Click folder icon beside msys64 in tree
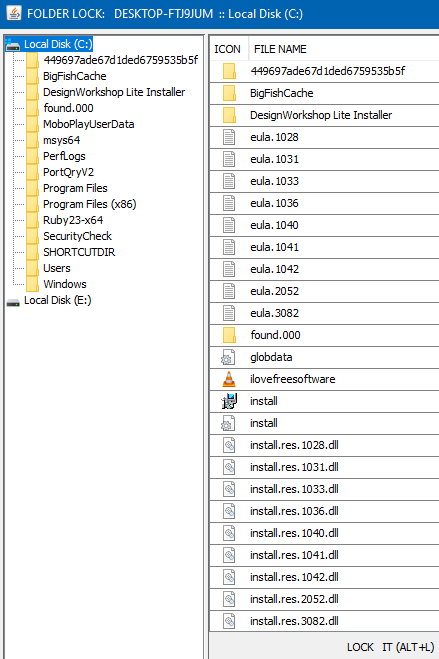439x659 pixels. coord(32,140)
